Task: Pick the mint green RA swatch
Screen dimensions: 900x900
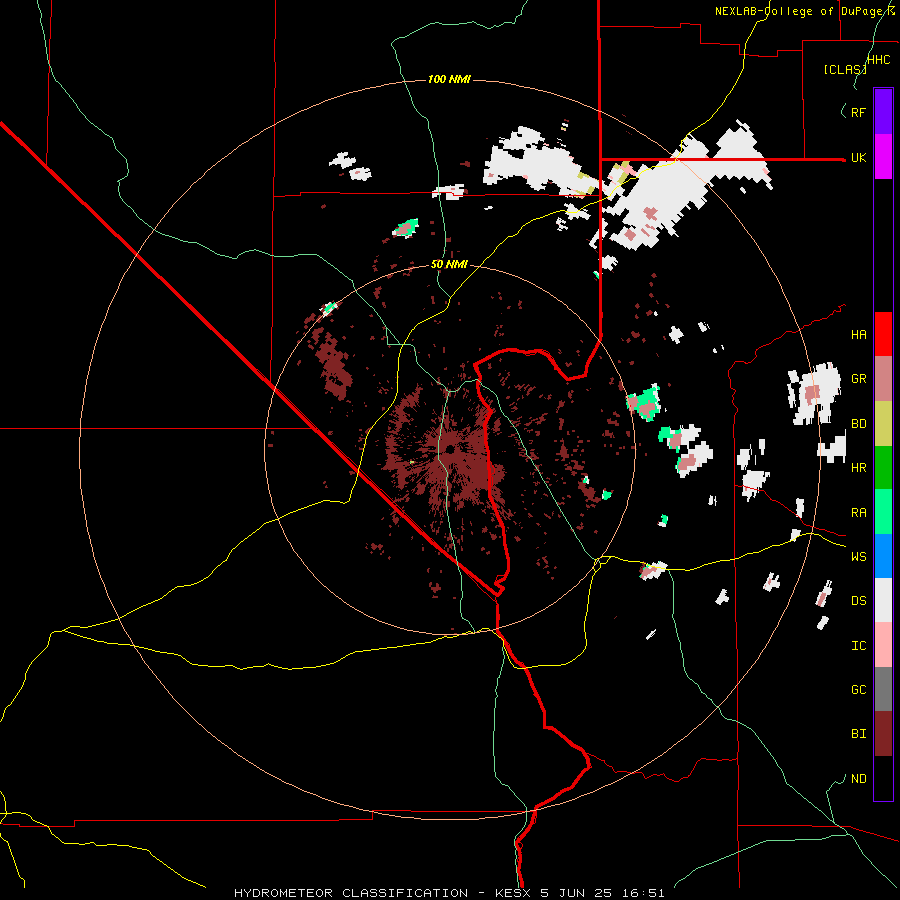Action: point(883,512)
